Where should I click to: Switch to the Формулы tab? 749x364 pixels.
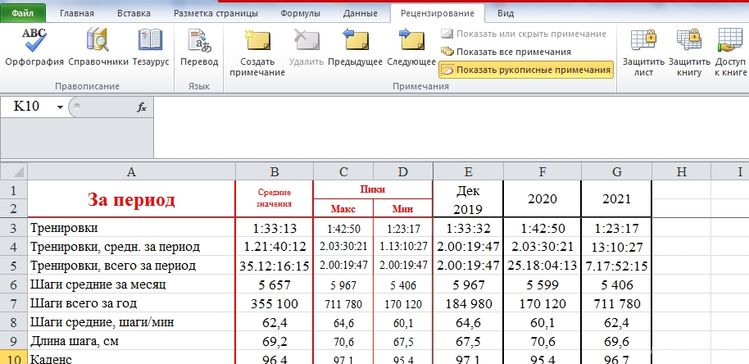point(300,13)
